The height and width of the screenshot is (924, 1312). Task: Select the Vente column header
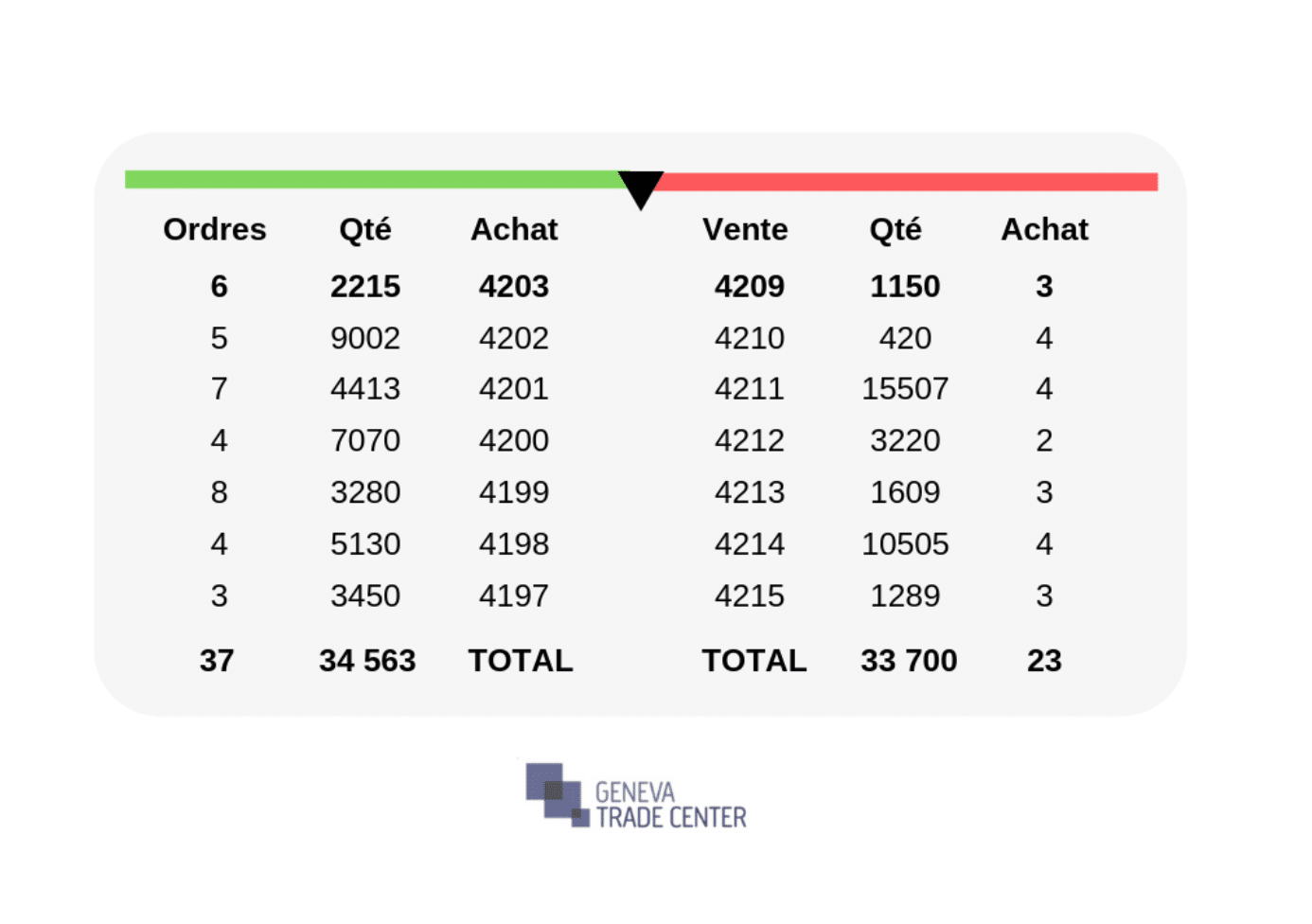pos(745,229)
